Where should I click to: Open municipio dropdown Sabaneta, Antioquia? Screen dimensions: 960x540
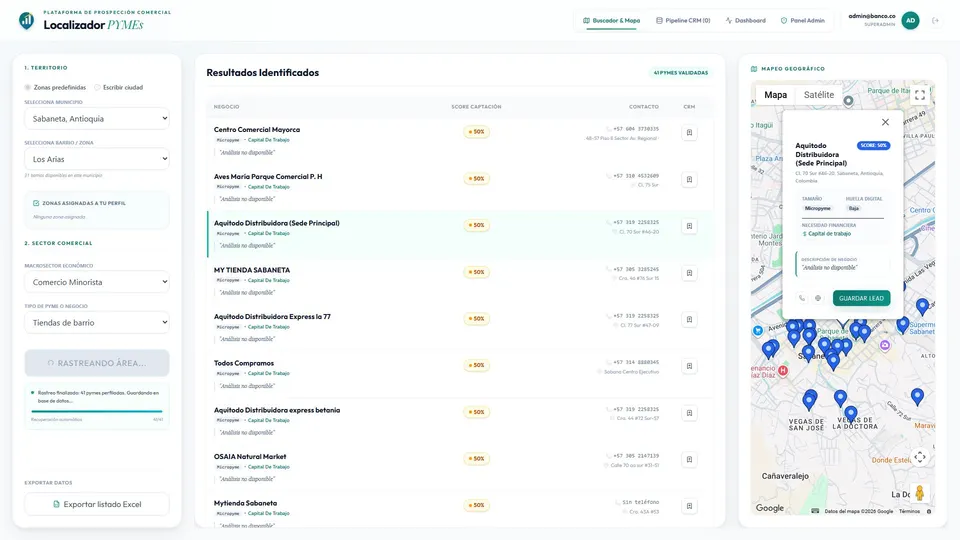click(97, 119)
